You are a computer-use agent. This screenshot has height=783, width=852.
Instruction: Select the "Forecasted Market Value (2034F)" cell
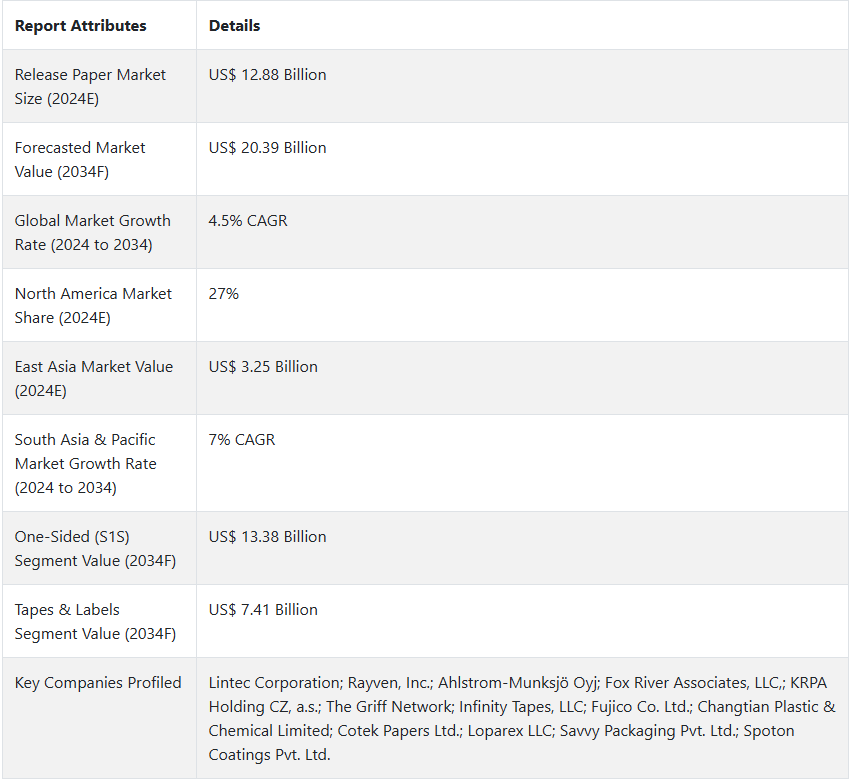pos(80,160)
